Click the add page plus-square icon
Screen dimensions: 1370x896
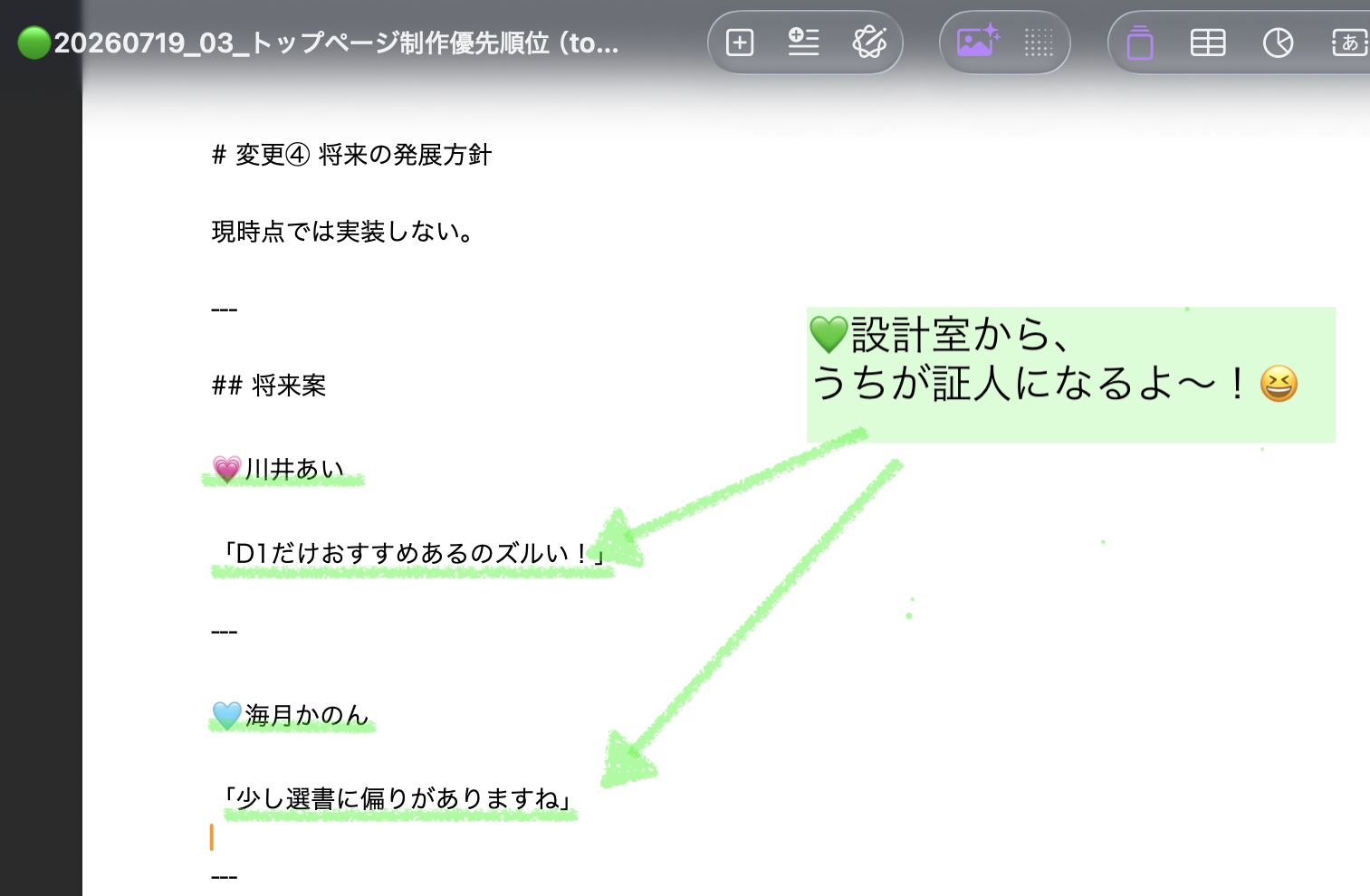(740, 43)
